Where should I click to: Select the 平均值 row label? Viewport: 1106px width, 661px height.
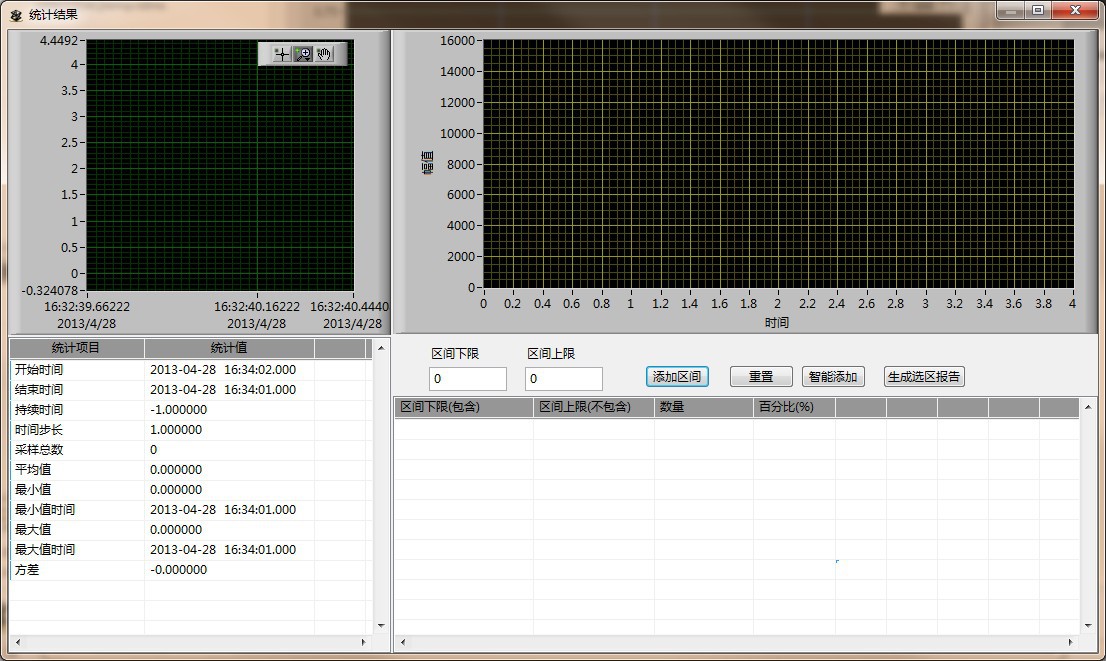pos(32,470)
